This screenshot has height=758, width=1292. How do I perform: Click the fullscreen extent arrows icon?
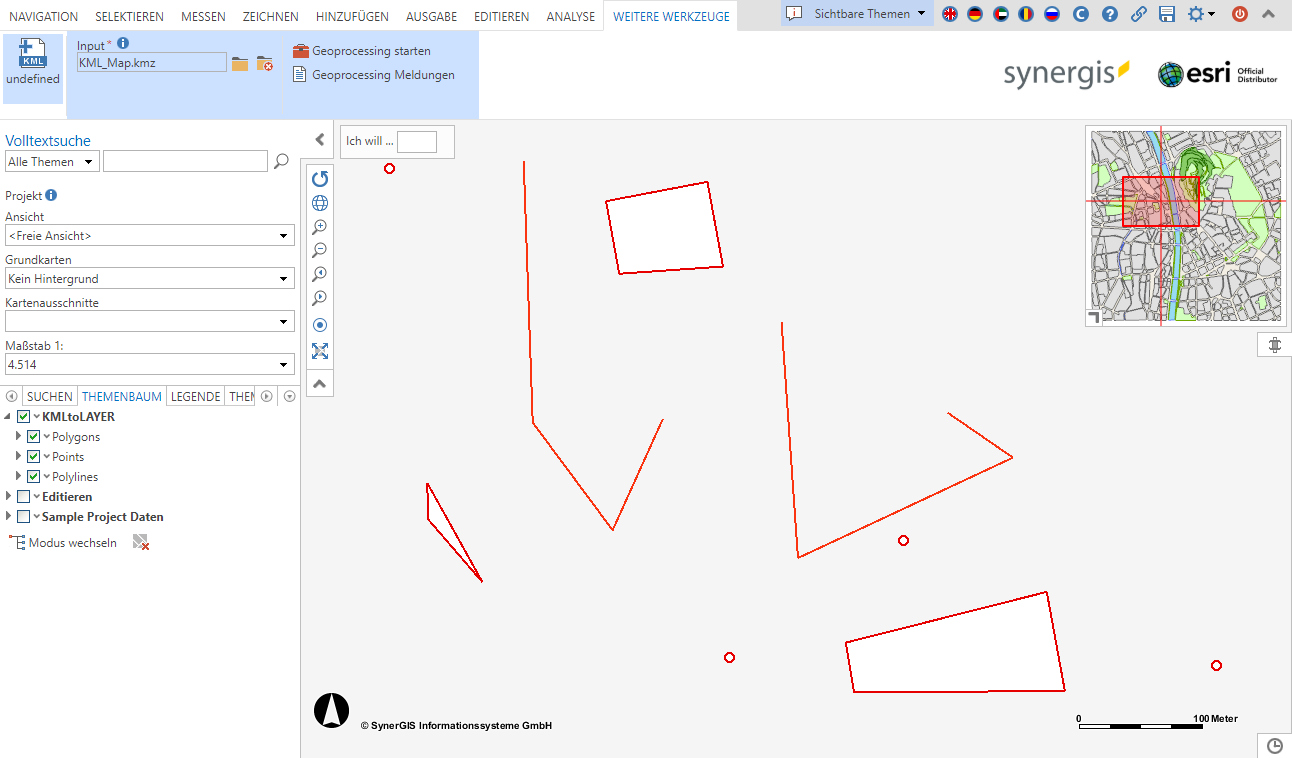[x=319, y=351]
